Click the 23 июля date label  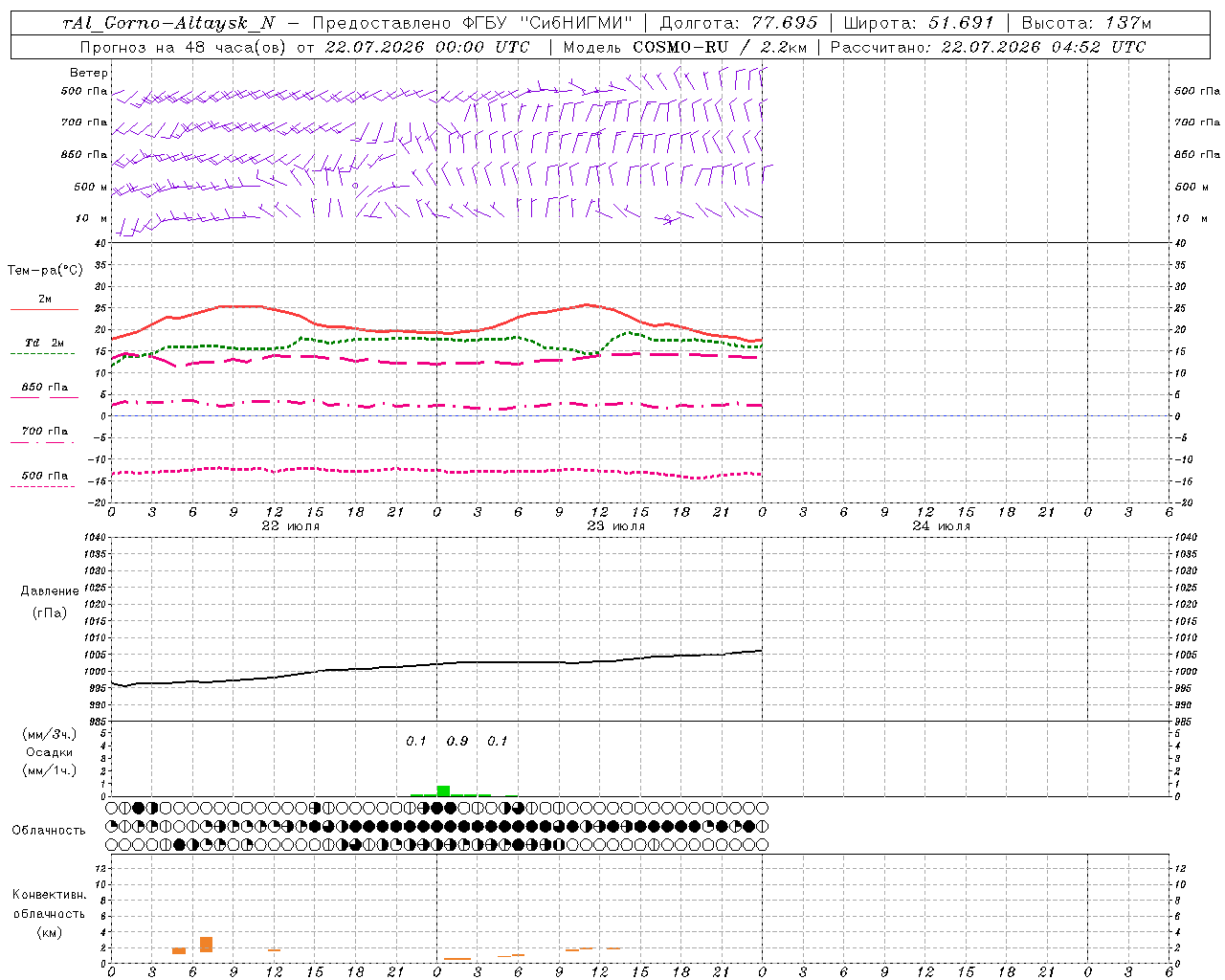[x=615, y=526]
